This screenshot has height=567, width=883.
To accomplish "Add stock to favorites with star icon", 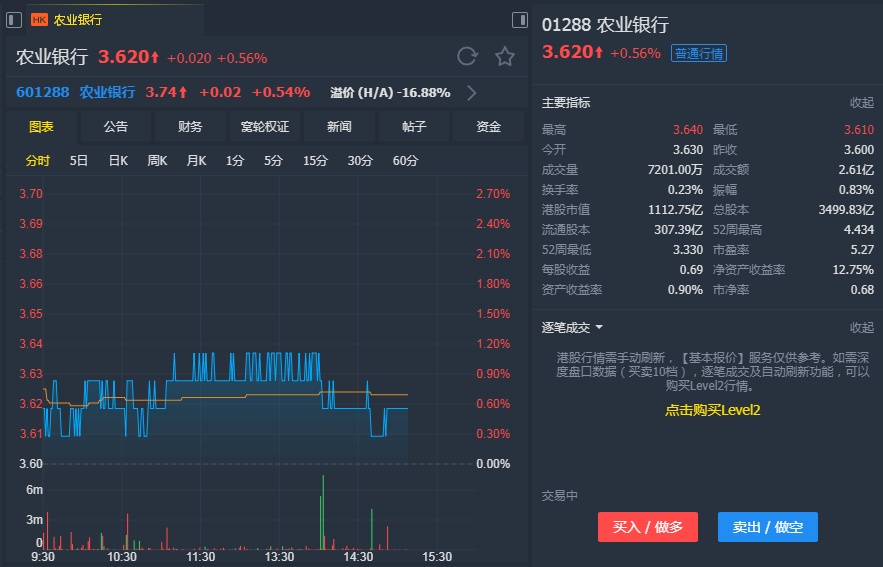I will point(505,56).
